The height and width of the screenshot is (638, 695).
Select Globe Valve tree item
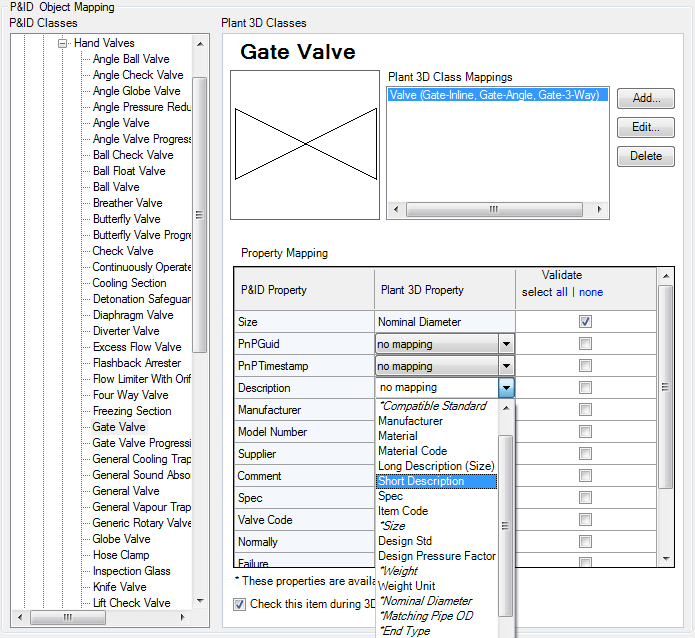tap(121, 539)
